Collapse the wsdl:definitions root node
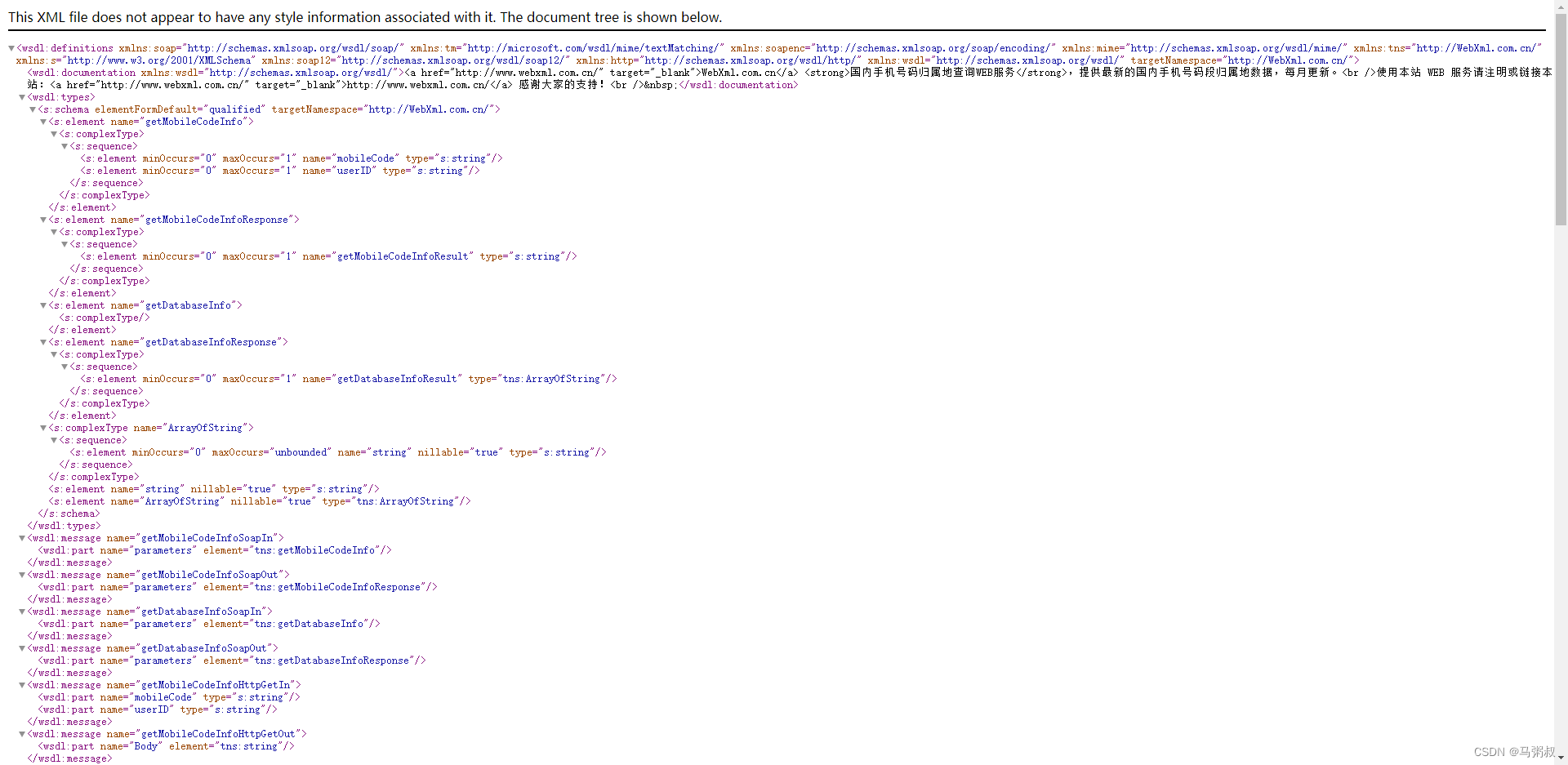This screenshot has height=765, width=1568. [11, 48]
